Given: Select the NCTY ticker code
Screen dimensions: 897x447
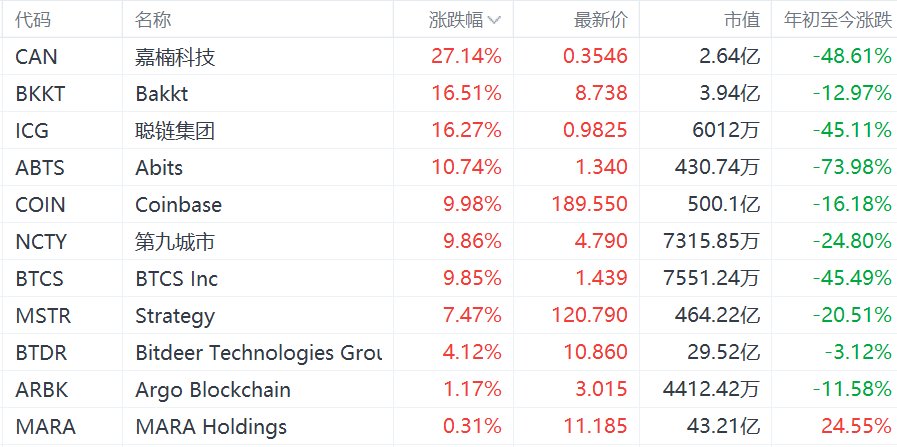Looking at the screenshot, I should point(41,242).
